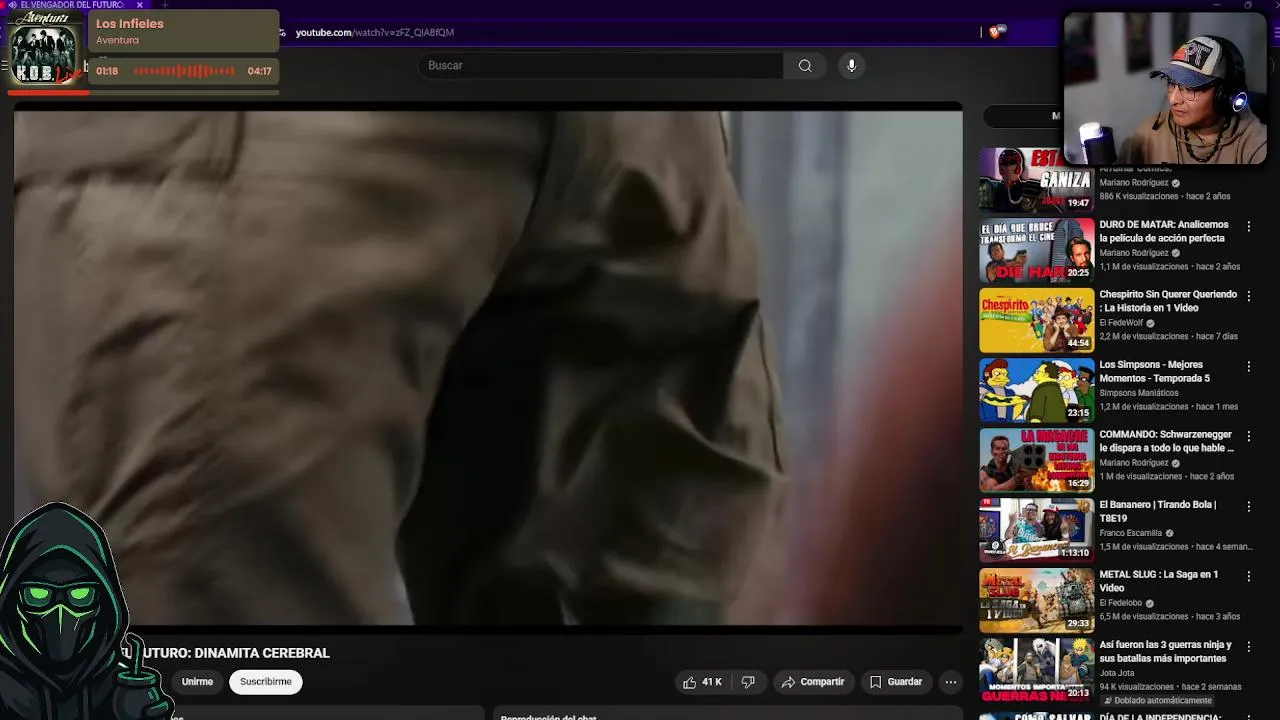The image size is (1280, 720).
Task: Open El FedeWolf channel under Chespirito video
Action: click(1121, 323)
